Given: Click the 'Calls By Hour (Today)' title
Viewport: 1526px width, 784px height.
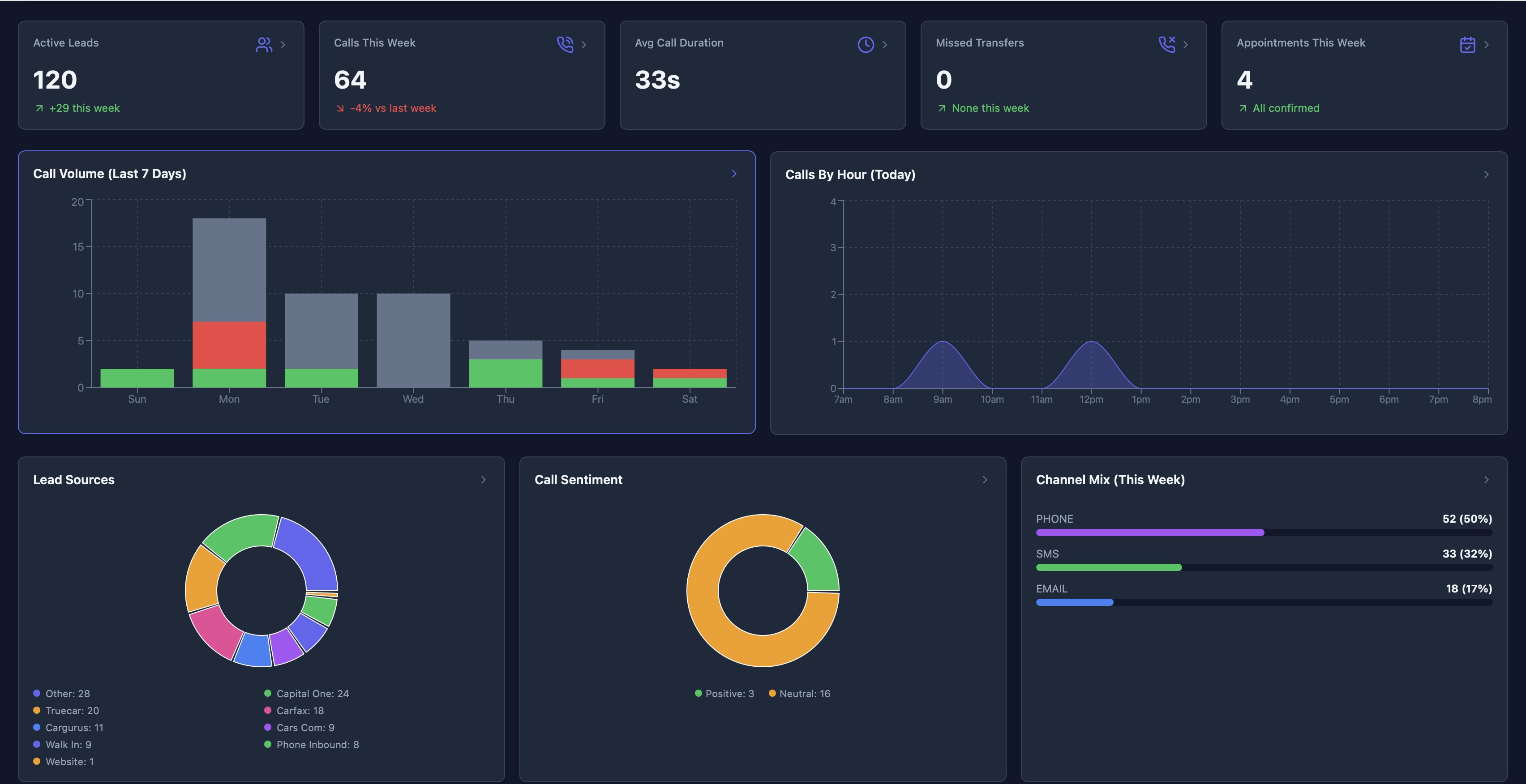Looking at the screenshot, I should pos(850,175).
